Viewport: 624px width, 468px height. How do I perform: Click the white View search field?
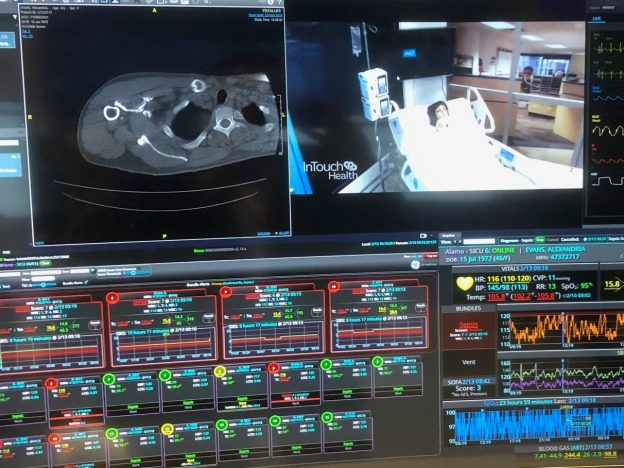[479, 242]
